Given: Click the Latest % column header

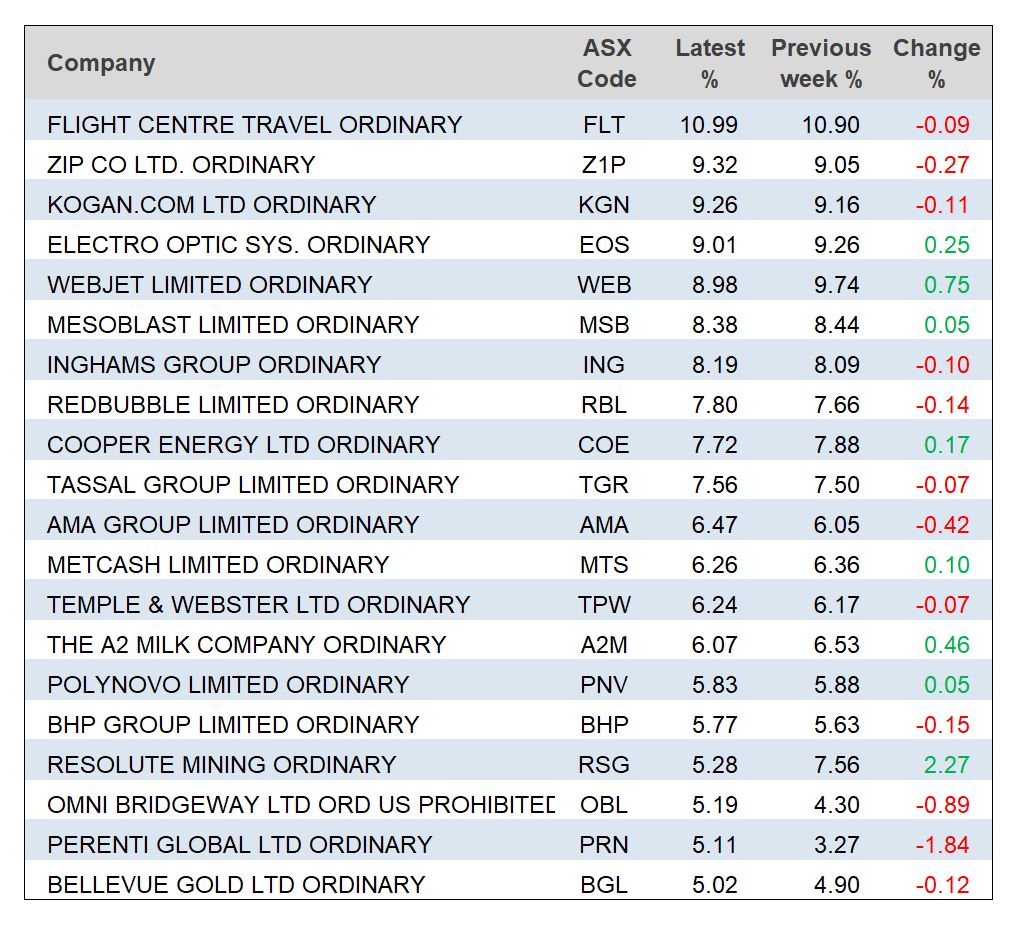Looking at the screenshot, I should pos(710,63).
